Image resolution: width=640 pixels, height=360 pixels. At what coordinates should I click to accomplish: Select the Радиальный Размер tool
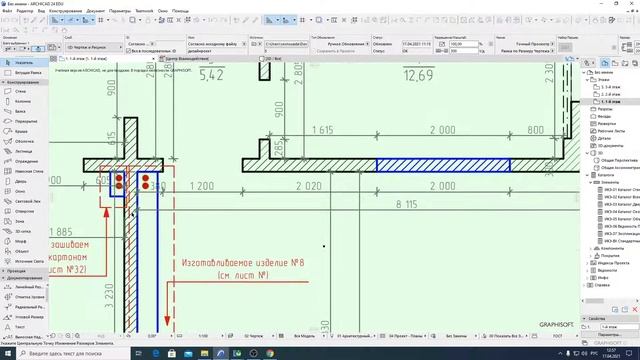tap(24, 307)
